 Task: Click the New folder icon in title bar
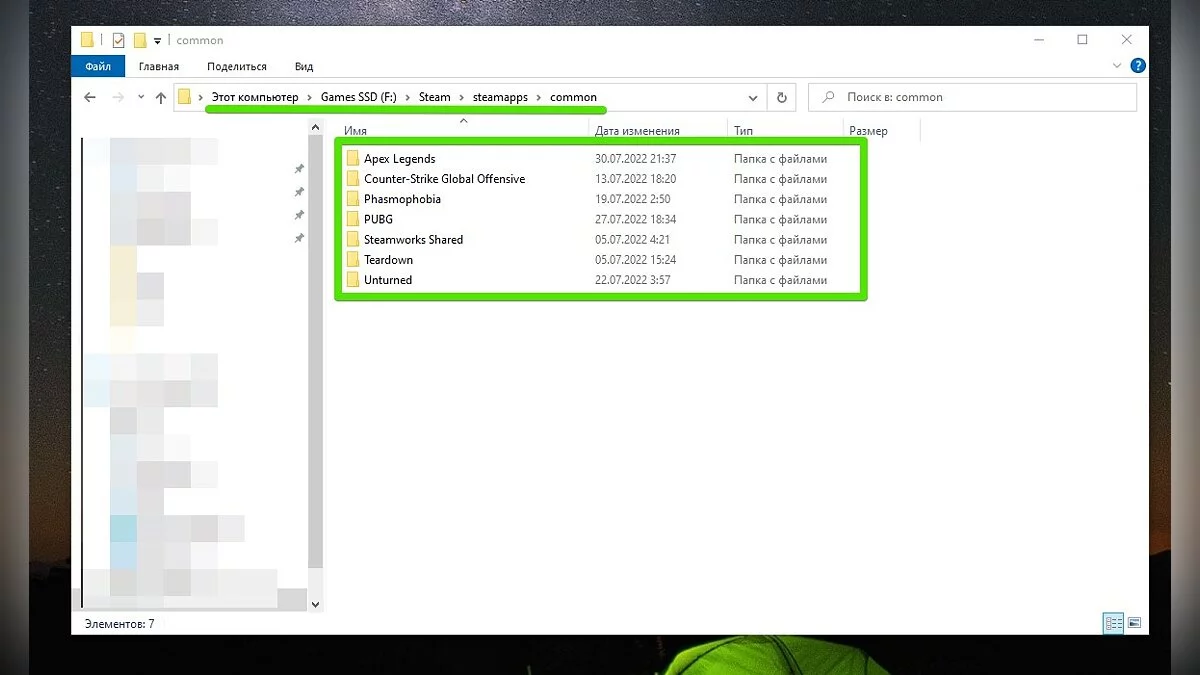140,40
